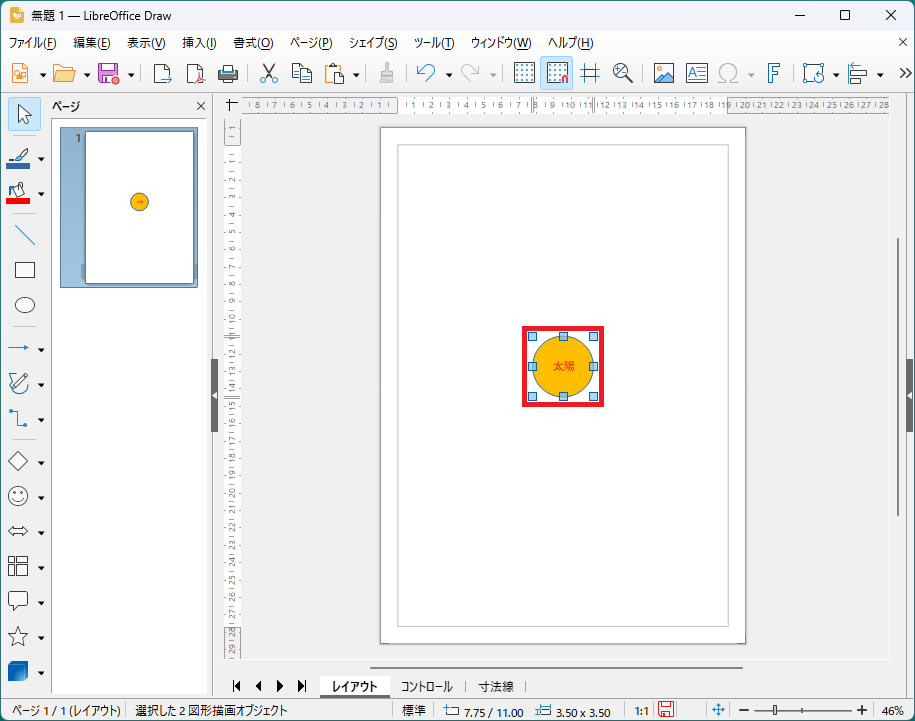Select page 1 thumbnail in panel

[x=139, y=207]
